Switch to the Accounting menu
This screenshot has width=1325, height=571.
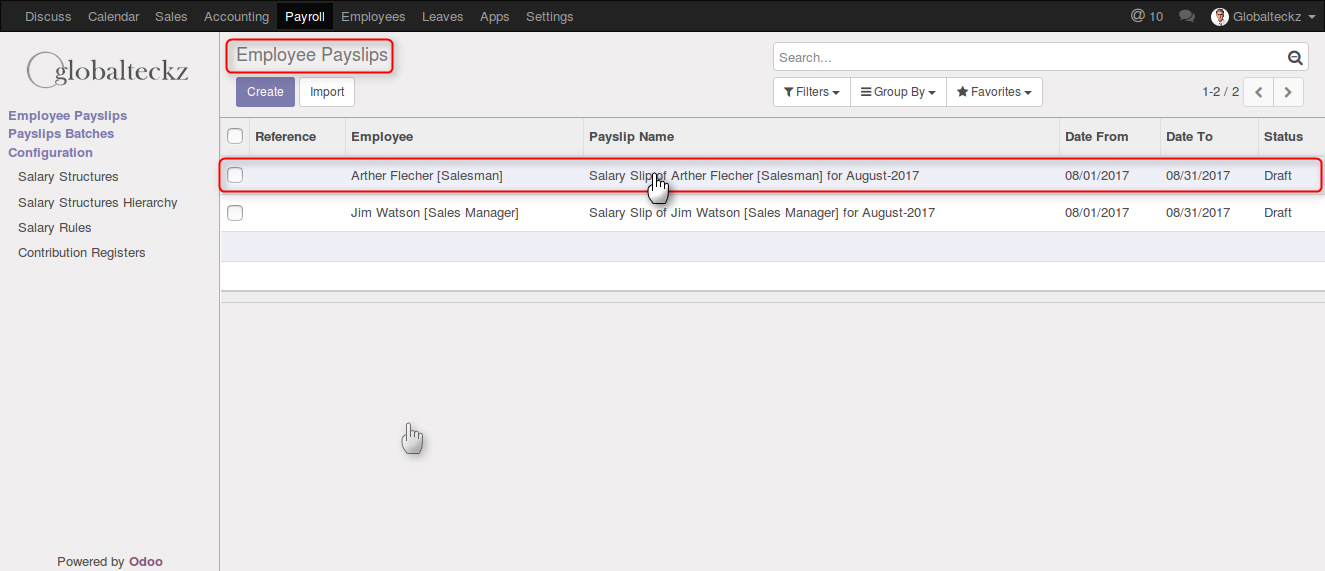pyautogui.click(x=236, y=16)
